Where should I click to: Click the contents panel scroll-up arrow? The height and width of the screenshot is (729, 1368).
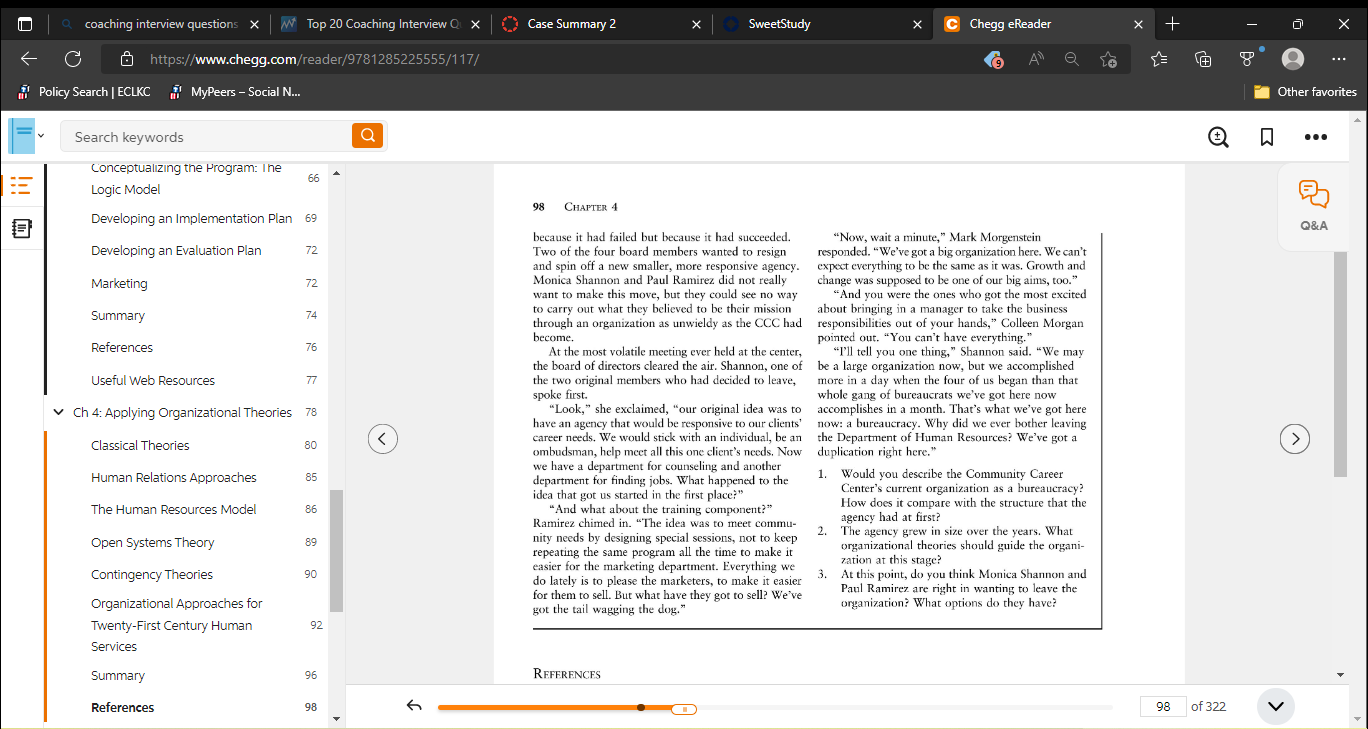pyautogui.click(x=337, y=173)
